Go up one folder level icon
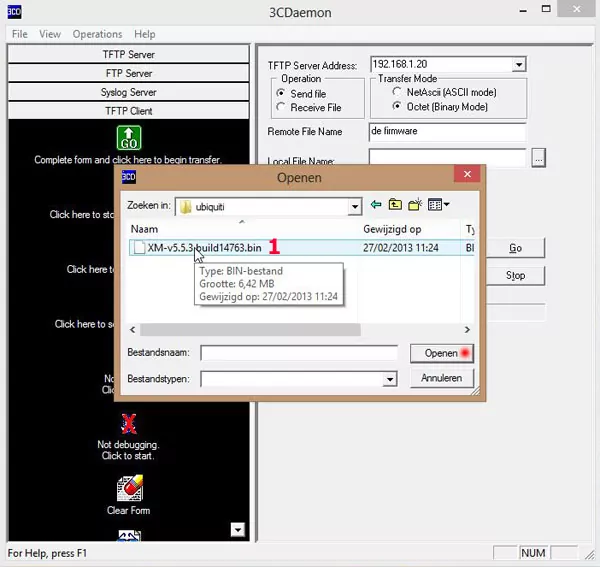Image resolution: width=600 pixels, height=567 pixels. click(396, 205)
